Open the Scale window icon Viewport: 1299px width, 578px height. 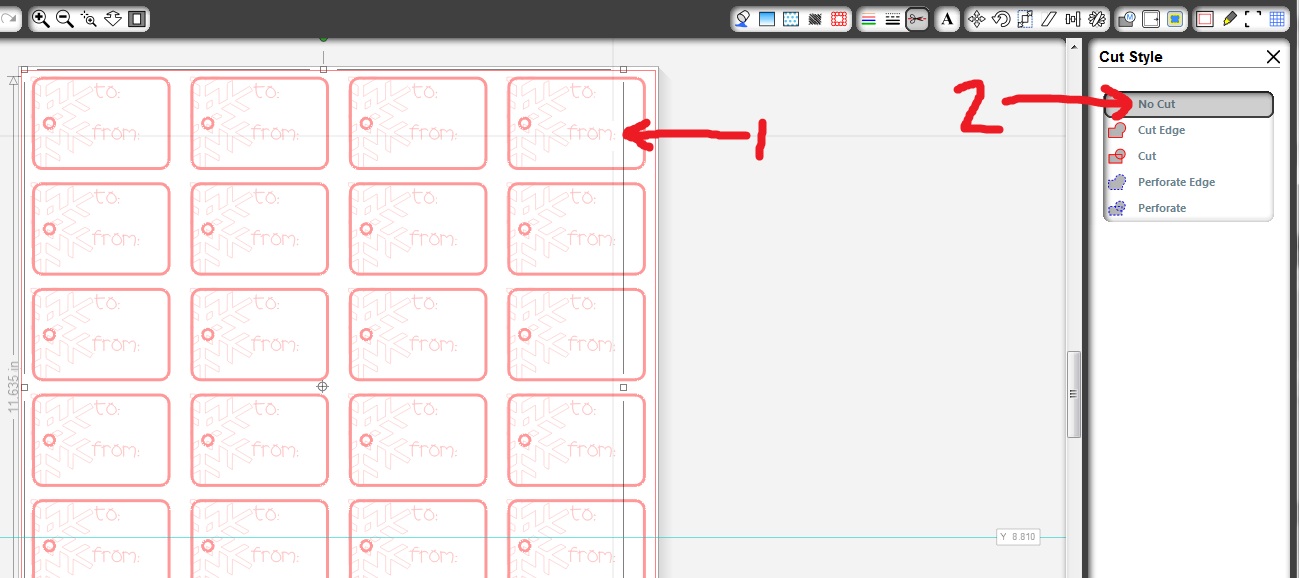[1025, 18]
